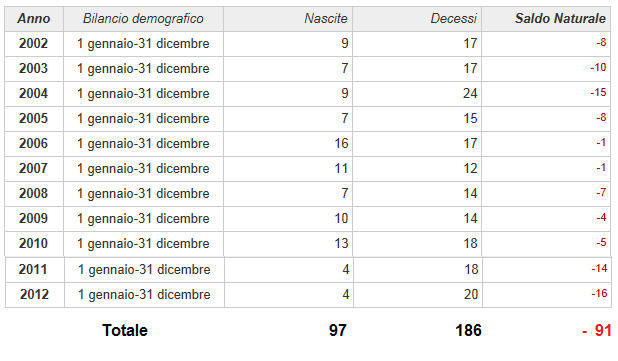Click the 2008 period text cell
Viewport: 618px width, 361px height.
pyautogui.click(x=143, y=194)
